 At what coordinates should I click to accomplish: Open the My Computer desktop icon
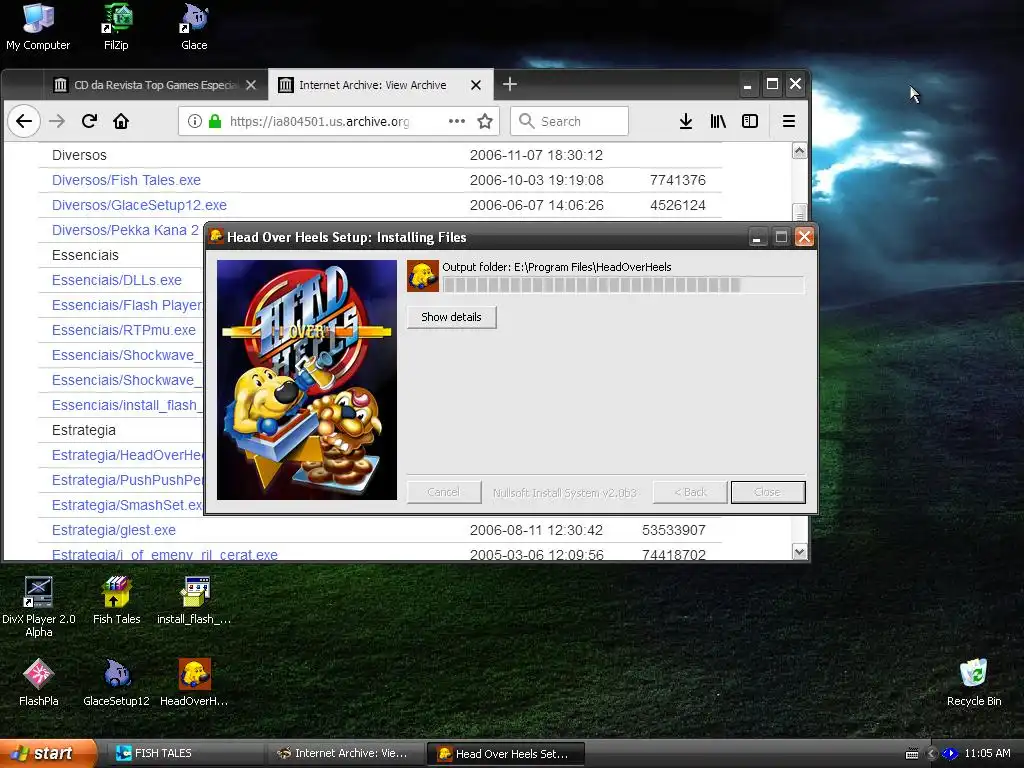click(x=38, y=26)
